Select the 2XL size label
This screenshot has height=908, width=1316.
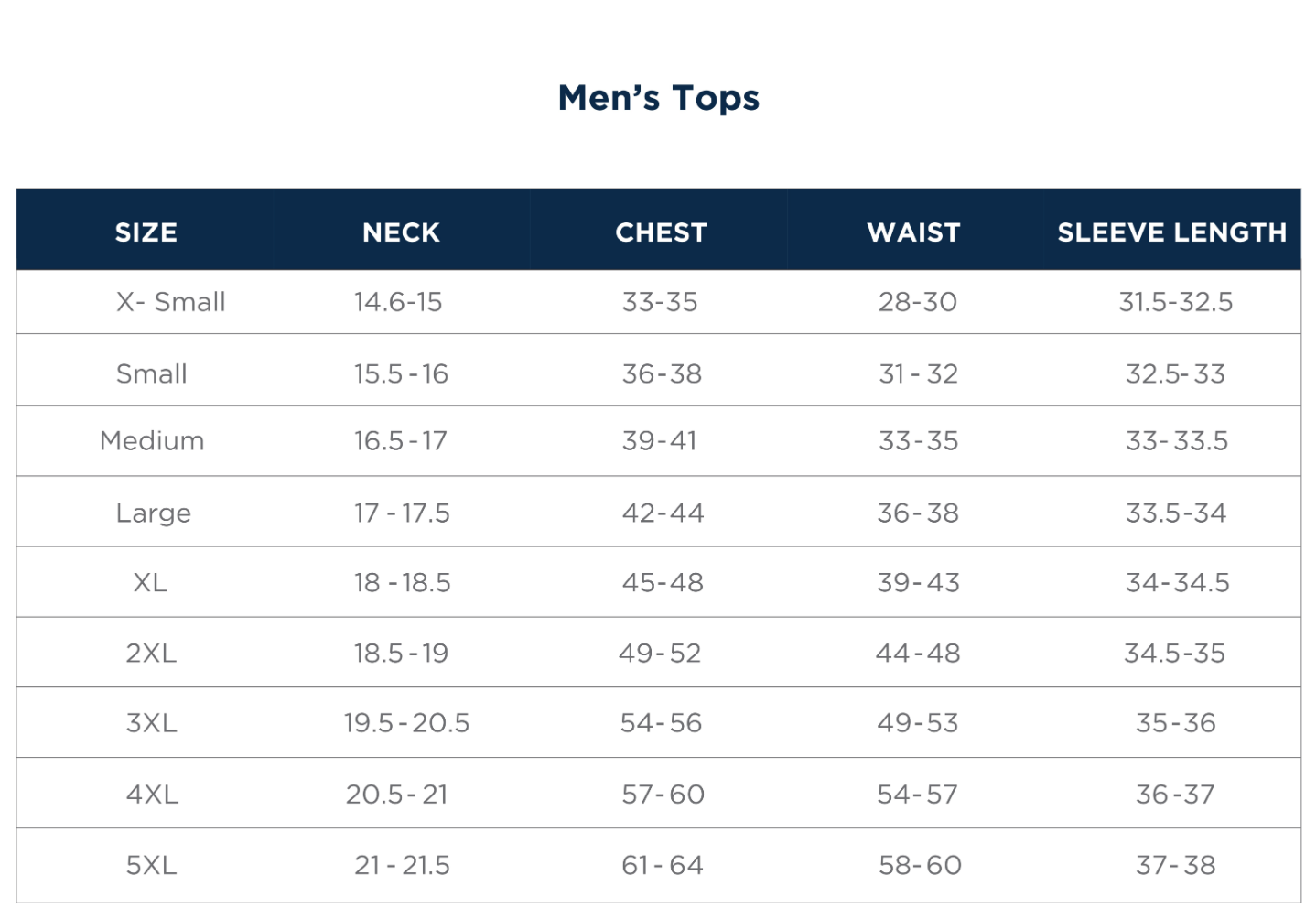(x=151, y=654)
